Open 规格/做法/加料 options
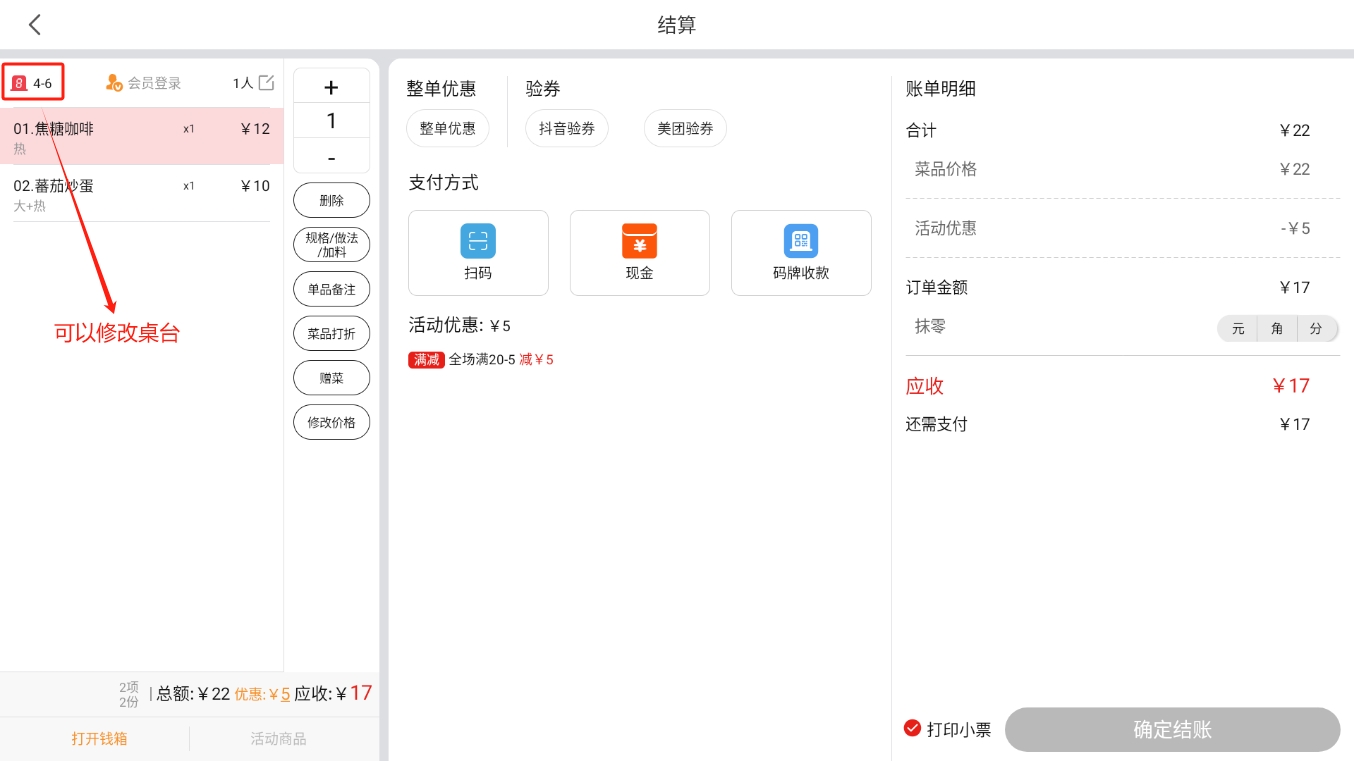 coord(331,245)
